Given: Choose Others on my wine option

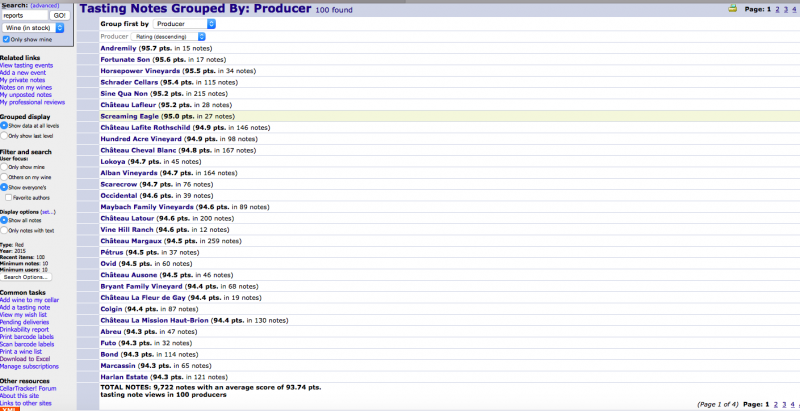Looking at the screenshot, I should [x=4, y=177].
